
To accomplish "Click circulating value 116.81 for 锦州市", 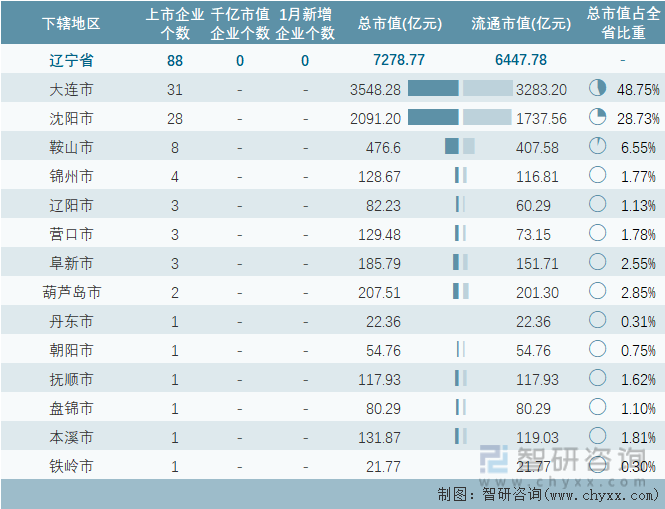I will 537,176.
